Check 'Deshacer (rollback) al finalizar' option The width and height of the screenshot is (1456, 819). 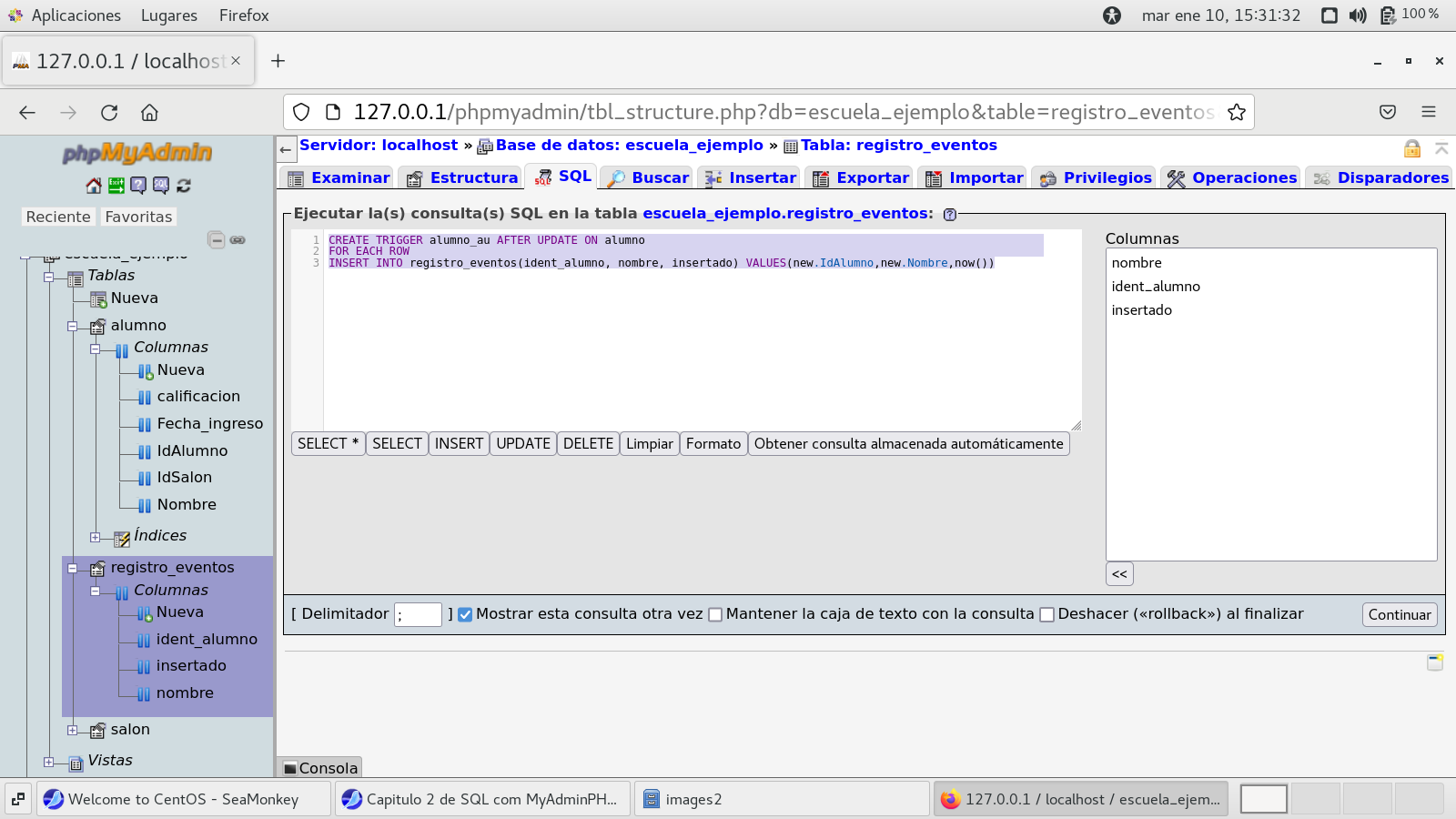[x=1046, y=614]
